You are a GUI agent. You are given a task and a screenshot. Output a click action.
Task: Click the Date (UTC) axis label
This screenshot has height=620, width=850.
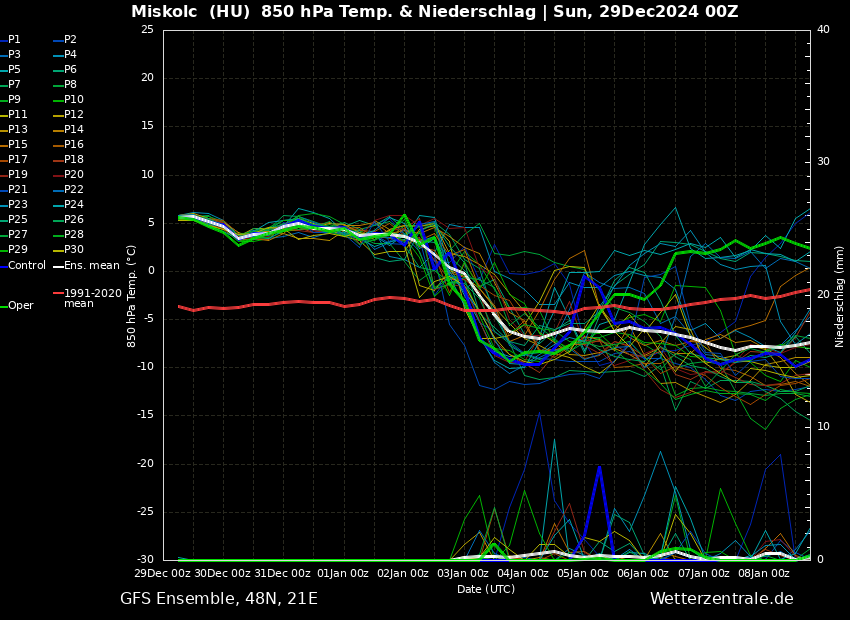486,589
